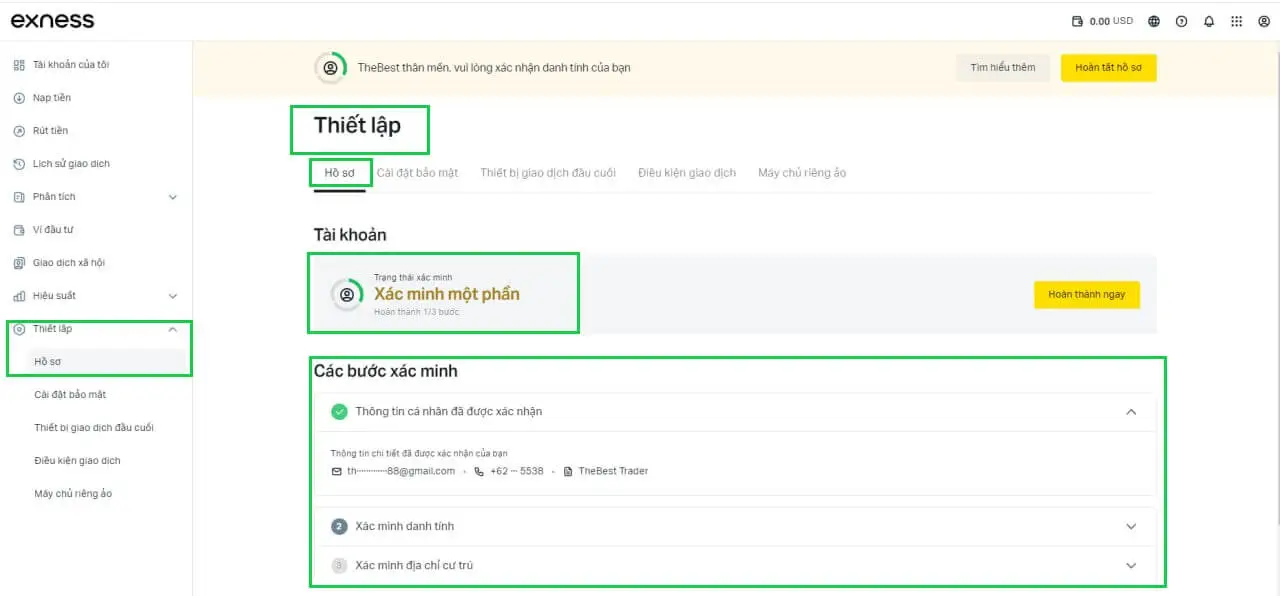This screenshot has width=1280, height=596.
Task: Click the Nạp tiền deposit sidebar icon
Action: pyautogui.click(x=19, y=98)
